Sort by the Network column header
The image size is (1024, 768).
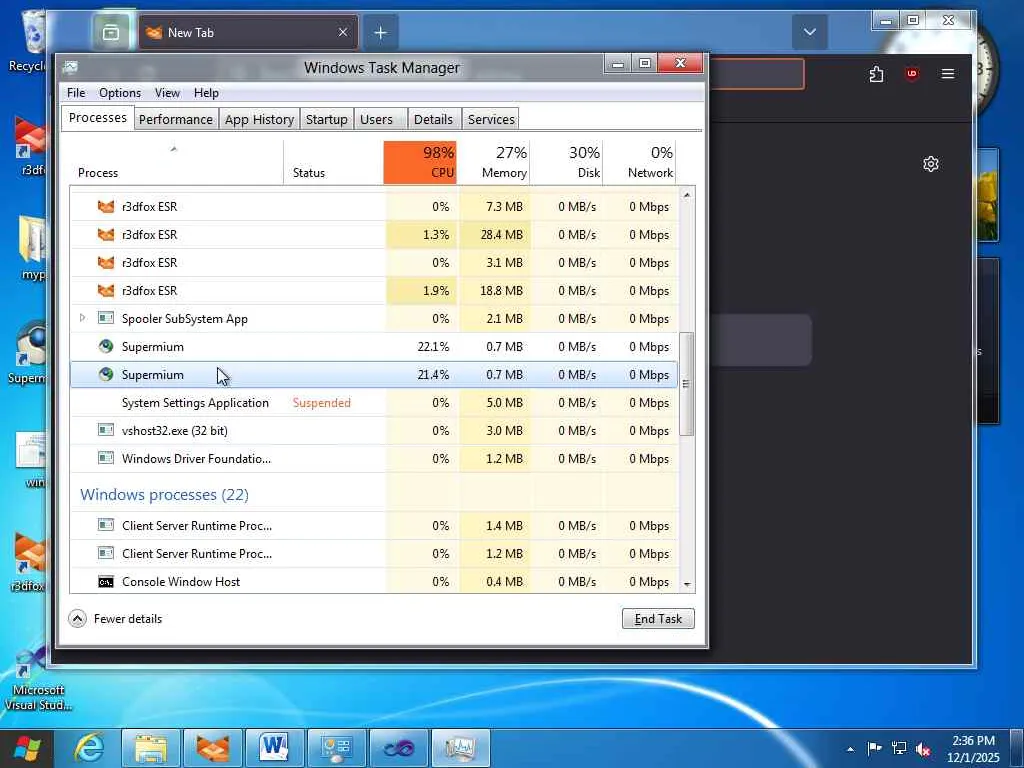640,162
